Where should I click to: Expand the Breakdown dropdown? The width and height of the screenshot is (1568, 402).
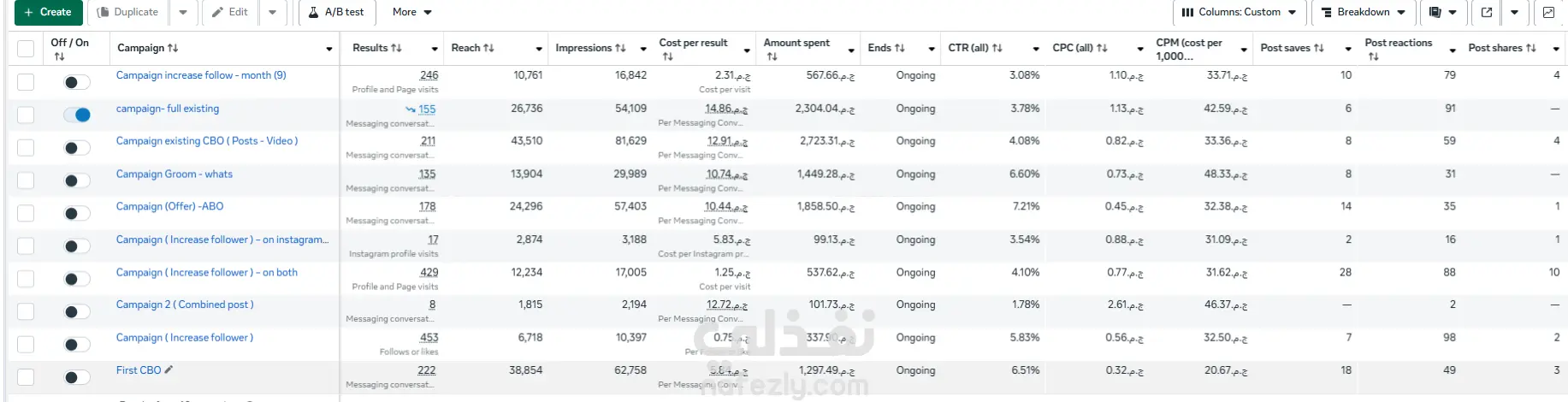(x=1364, y=12)
